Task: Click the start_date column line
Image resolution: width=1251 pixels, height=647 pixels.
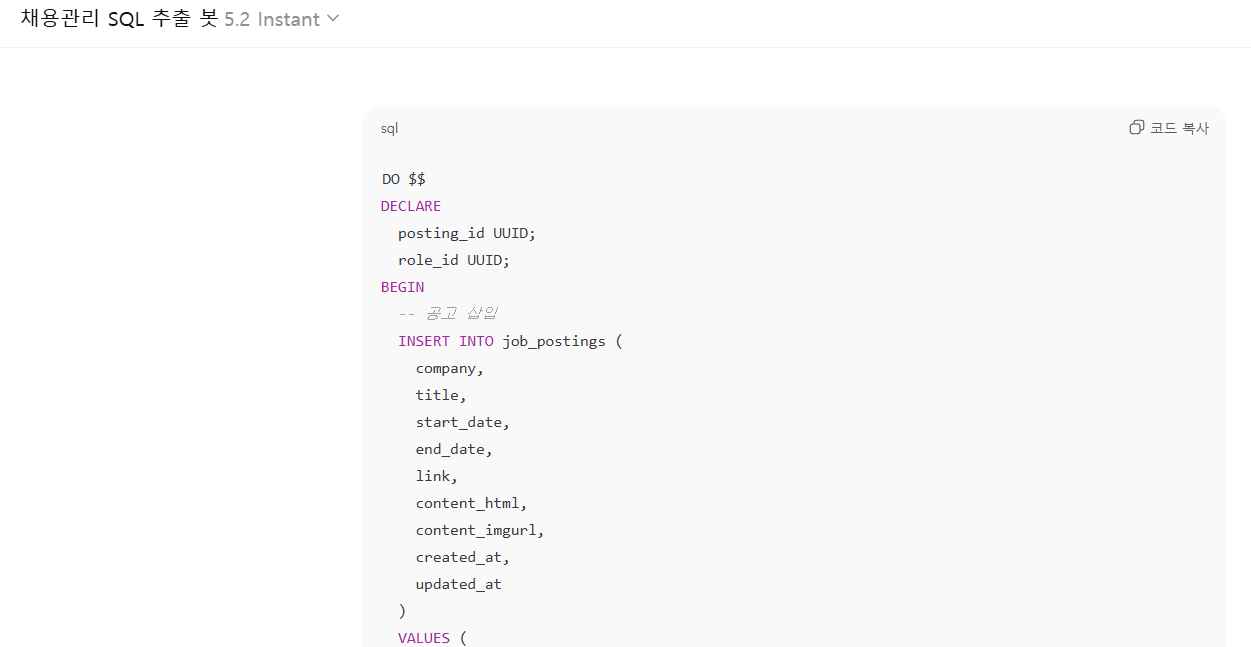Action: [462, 422]
